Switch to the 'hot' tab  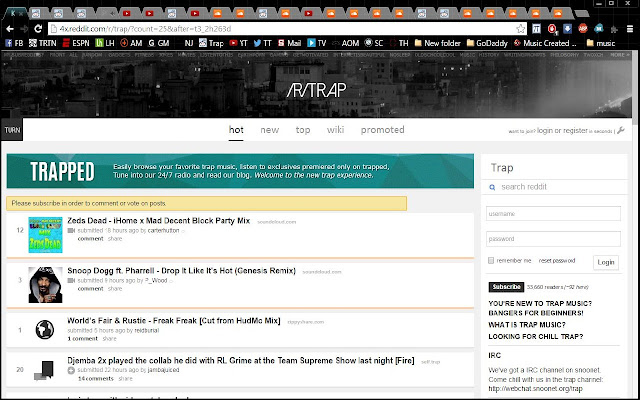pyautogui.click(x=236, y=130)
